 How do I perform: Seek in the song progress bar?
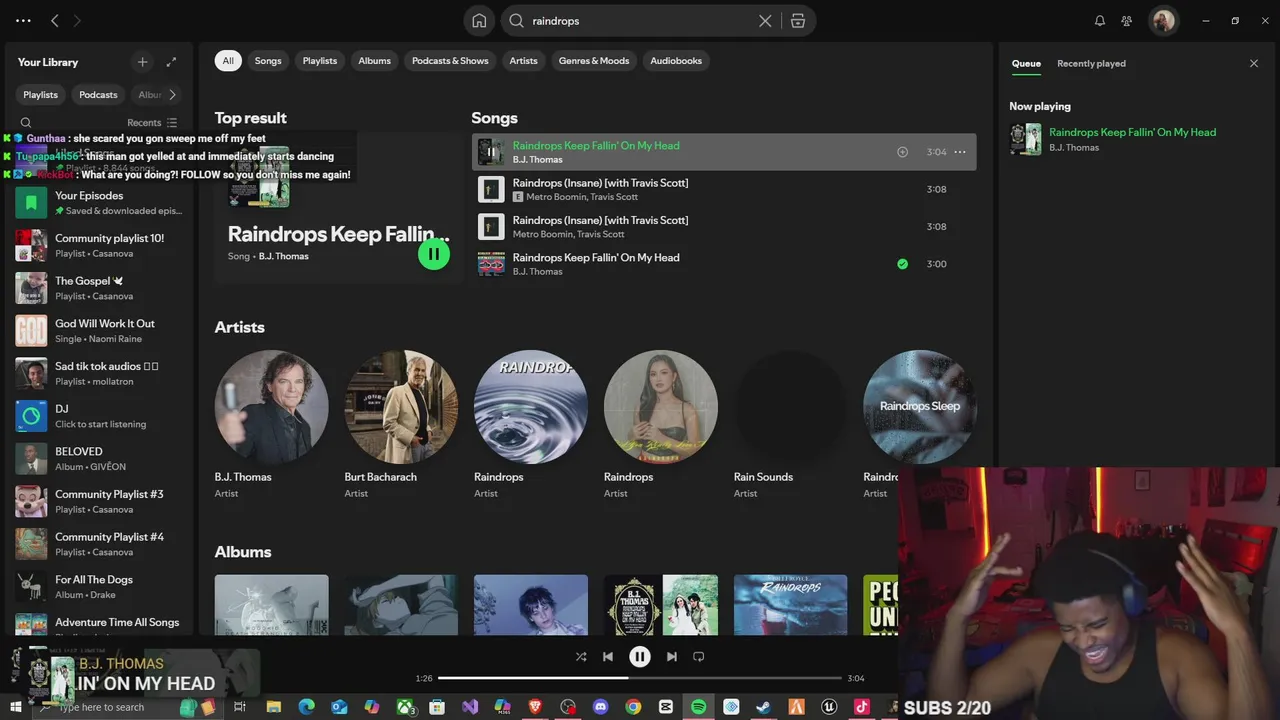[x=640, y=678]
